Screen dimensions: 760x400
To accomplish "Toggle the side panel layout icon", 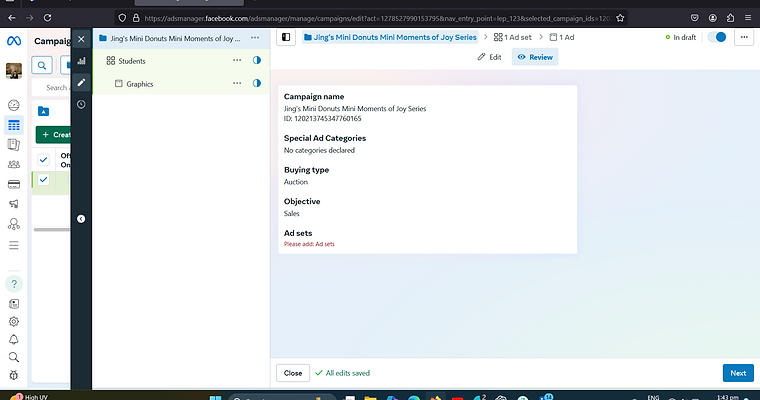I will (286, 37).
